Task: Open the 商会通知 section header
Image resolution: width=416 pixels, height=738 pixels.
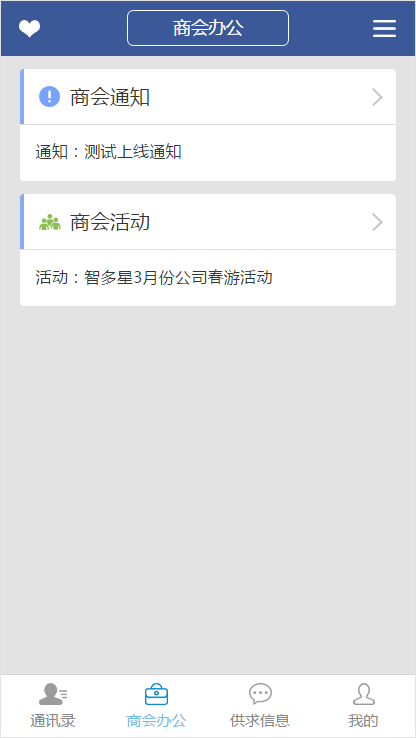Action: tap(208, 97)
